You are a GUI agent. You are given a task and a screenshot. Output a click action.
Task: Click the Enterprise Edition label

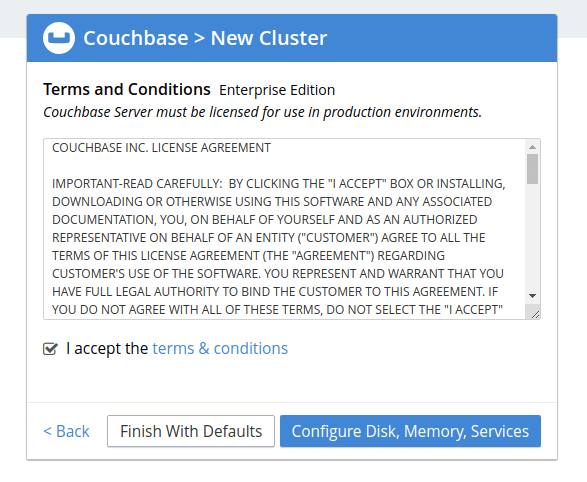click(277, 90)
